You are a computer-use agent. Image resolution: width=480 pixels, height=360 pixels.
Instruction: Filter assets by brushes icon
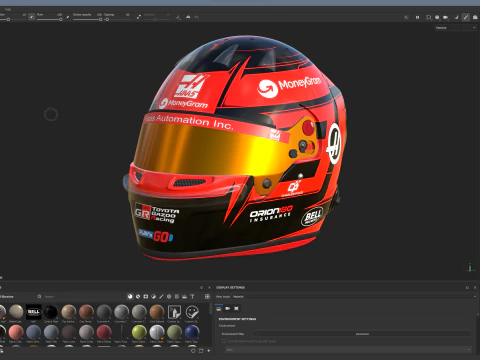tap(161, 296)
